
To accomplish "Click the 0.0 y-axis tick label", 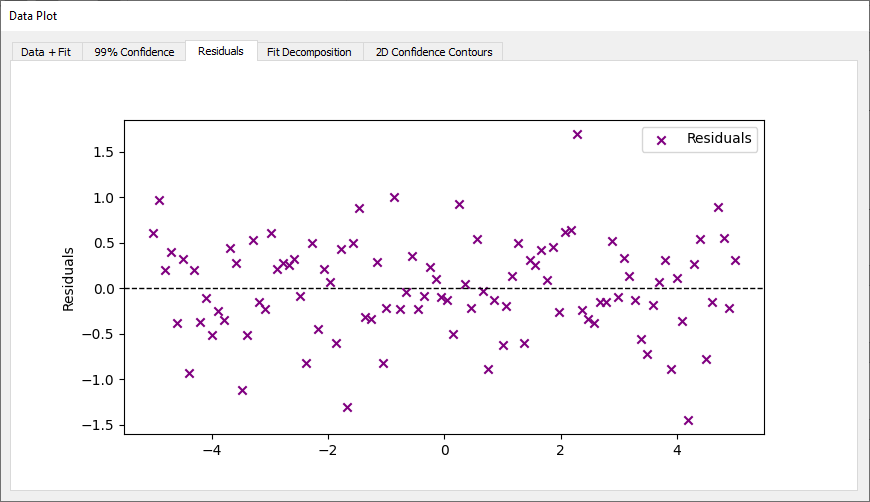I will (x=104, y=289).
